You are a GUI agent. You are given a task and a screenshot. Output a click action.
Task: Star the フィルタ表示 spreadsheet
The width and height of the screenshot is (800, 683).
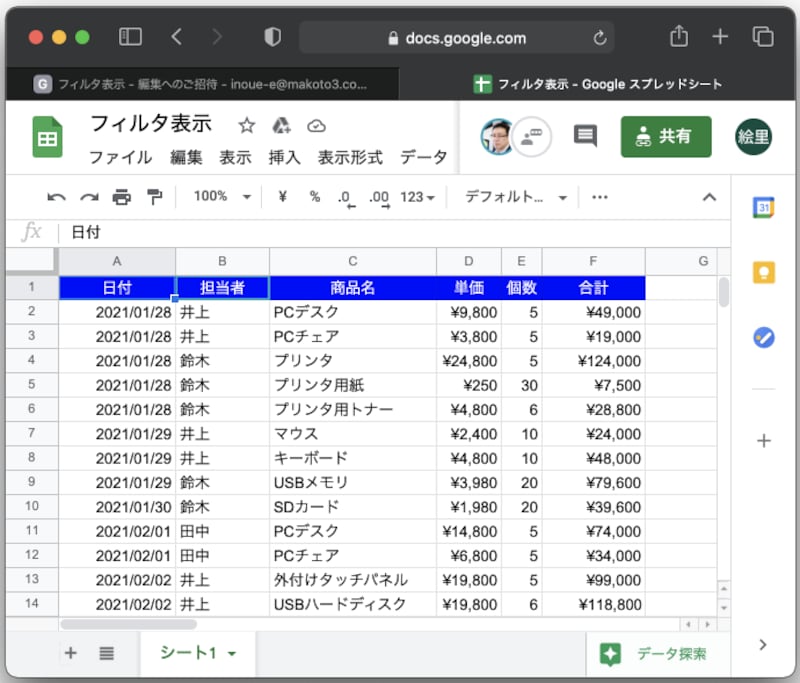click(x=245, y=125)
